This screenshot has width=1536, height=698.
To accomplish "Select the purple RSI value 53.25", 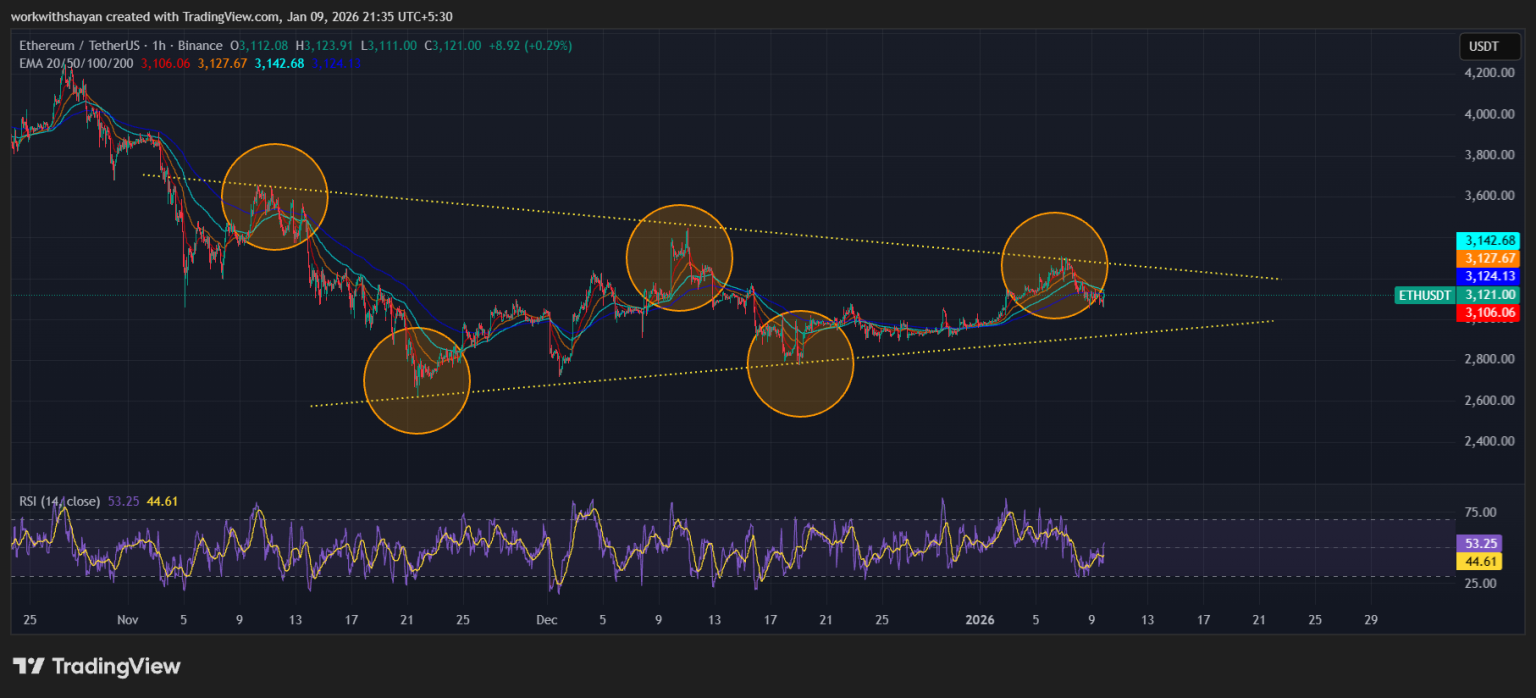I will [1480, 543].
